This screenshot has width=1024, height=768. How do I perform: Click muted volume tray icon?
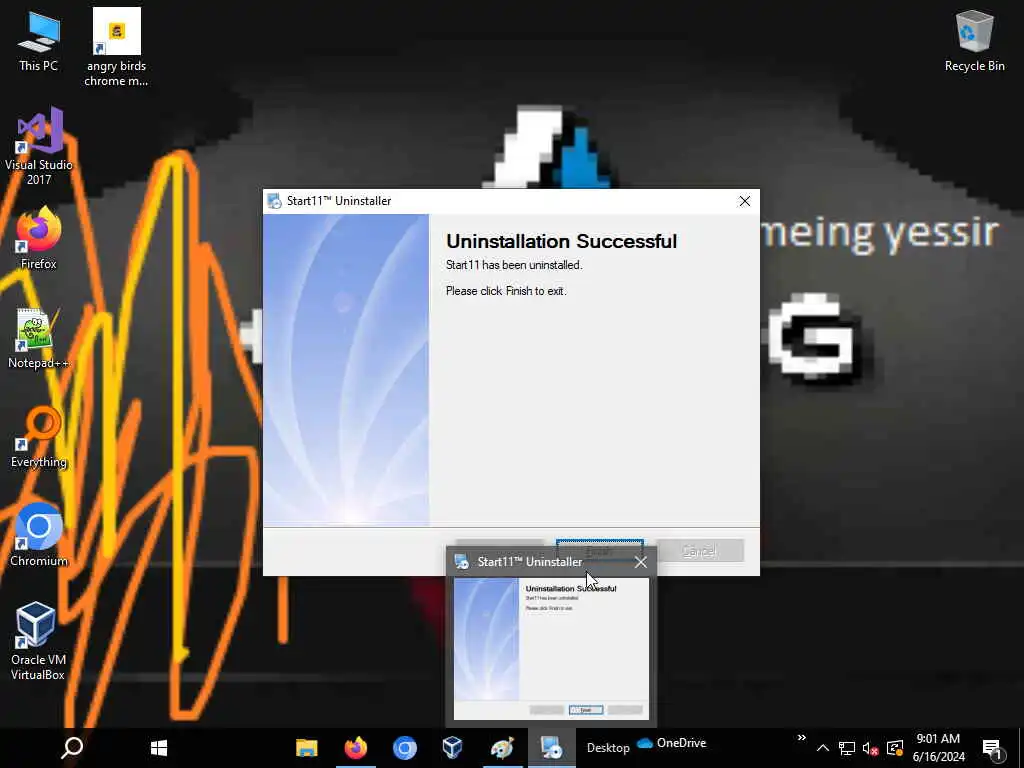click(870, 748)
